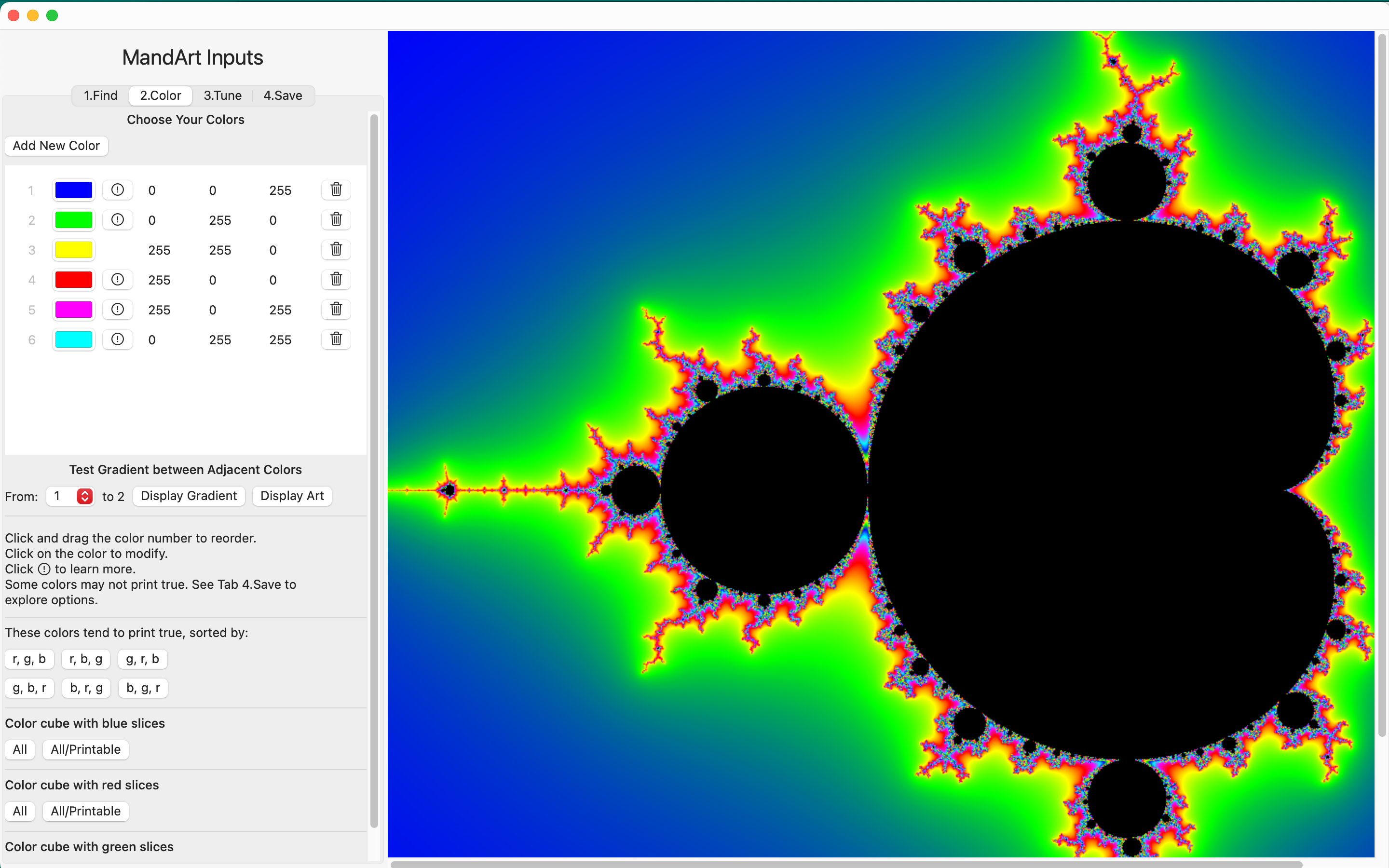Remove yellow color using trash icon
Screen dimensions: 1389x868
pos(336,250)
